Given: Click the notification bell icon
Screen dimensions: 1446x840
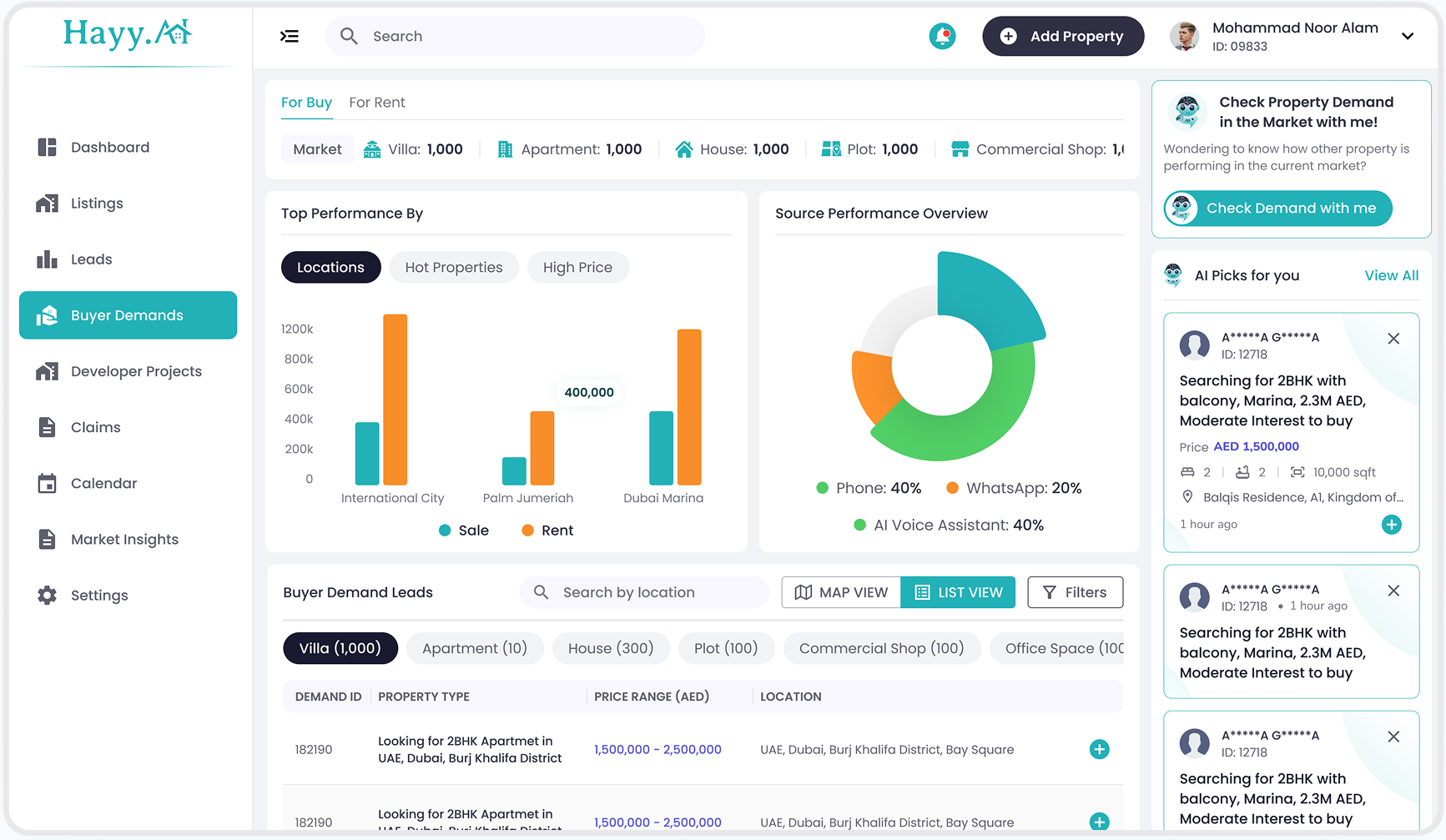Looking at the screenshot, I should point(942,36).
